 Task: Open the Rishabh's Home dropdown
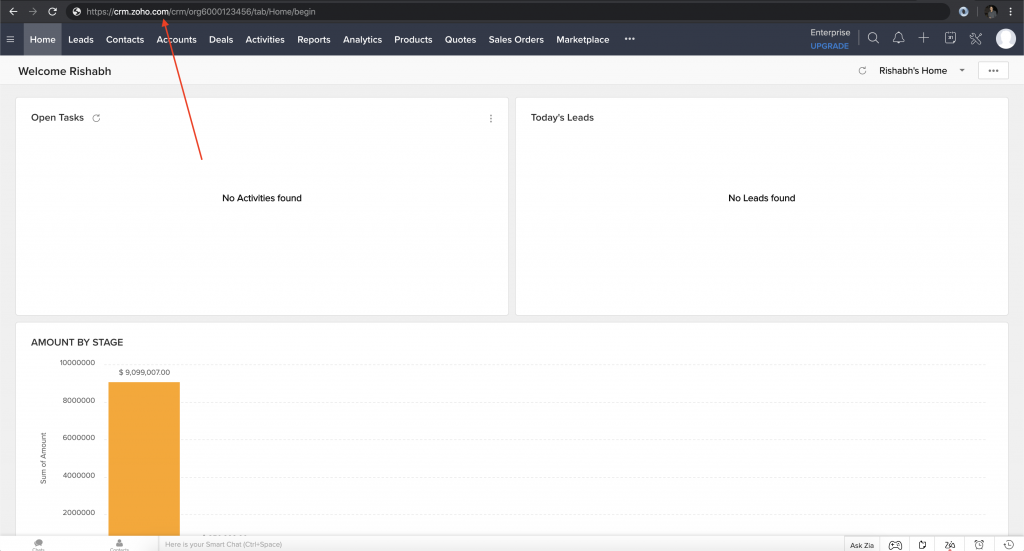coord(921,71)
